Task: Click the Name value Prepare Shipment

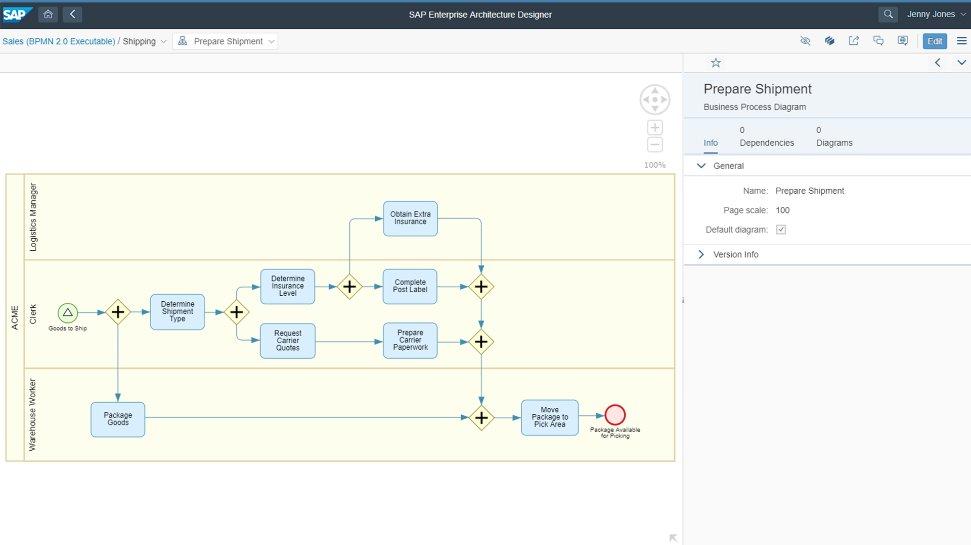Action: tap(810, 191)
